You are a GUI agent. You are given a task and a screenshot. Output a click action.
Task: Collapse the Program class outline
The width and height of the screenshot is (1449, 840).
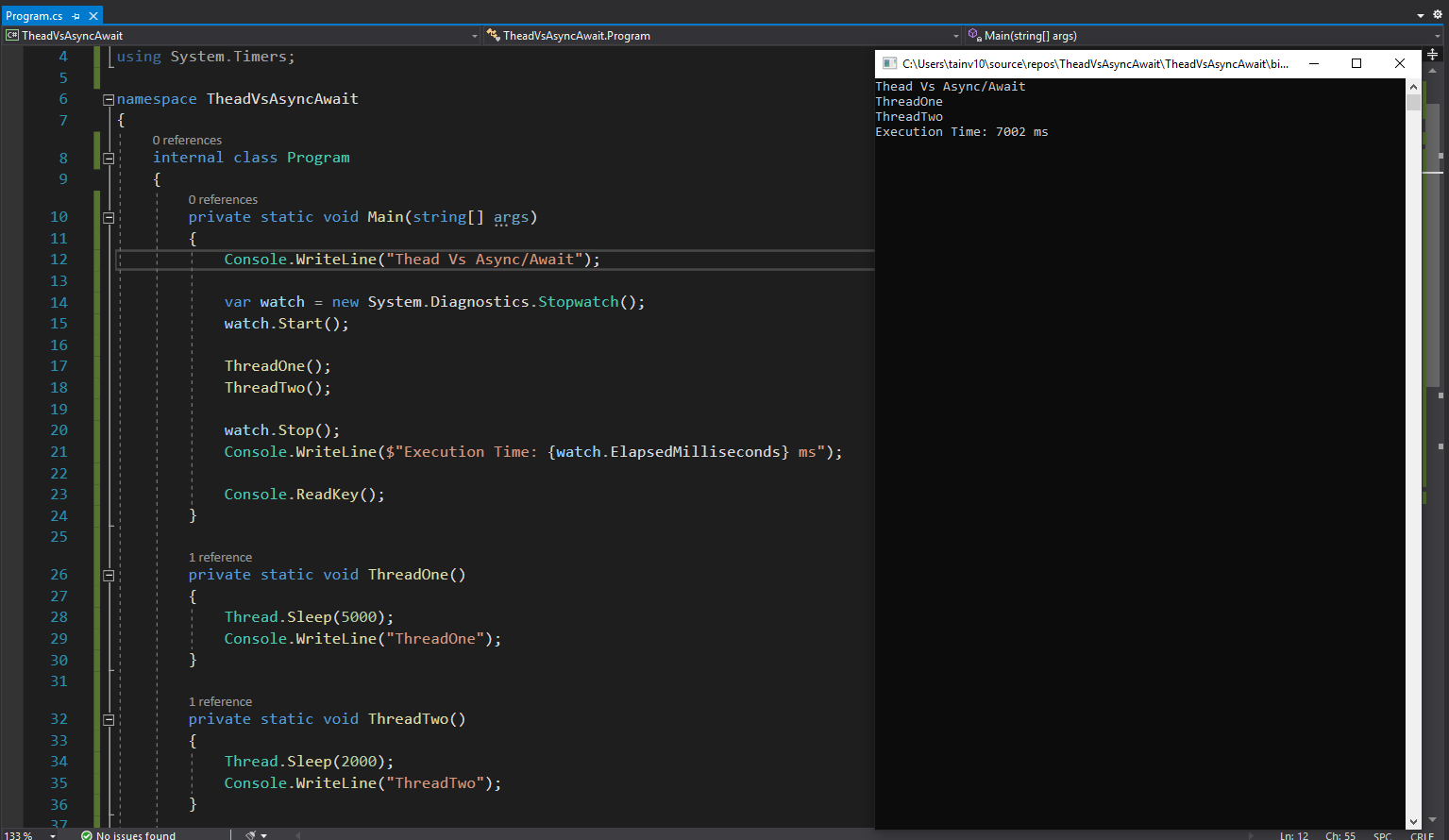pos(109,159)
